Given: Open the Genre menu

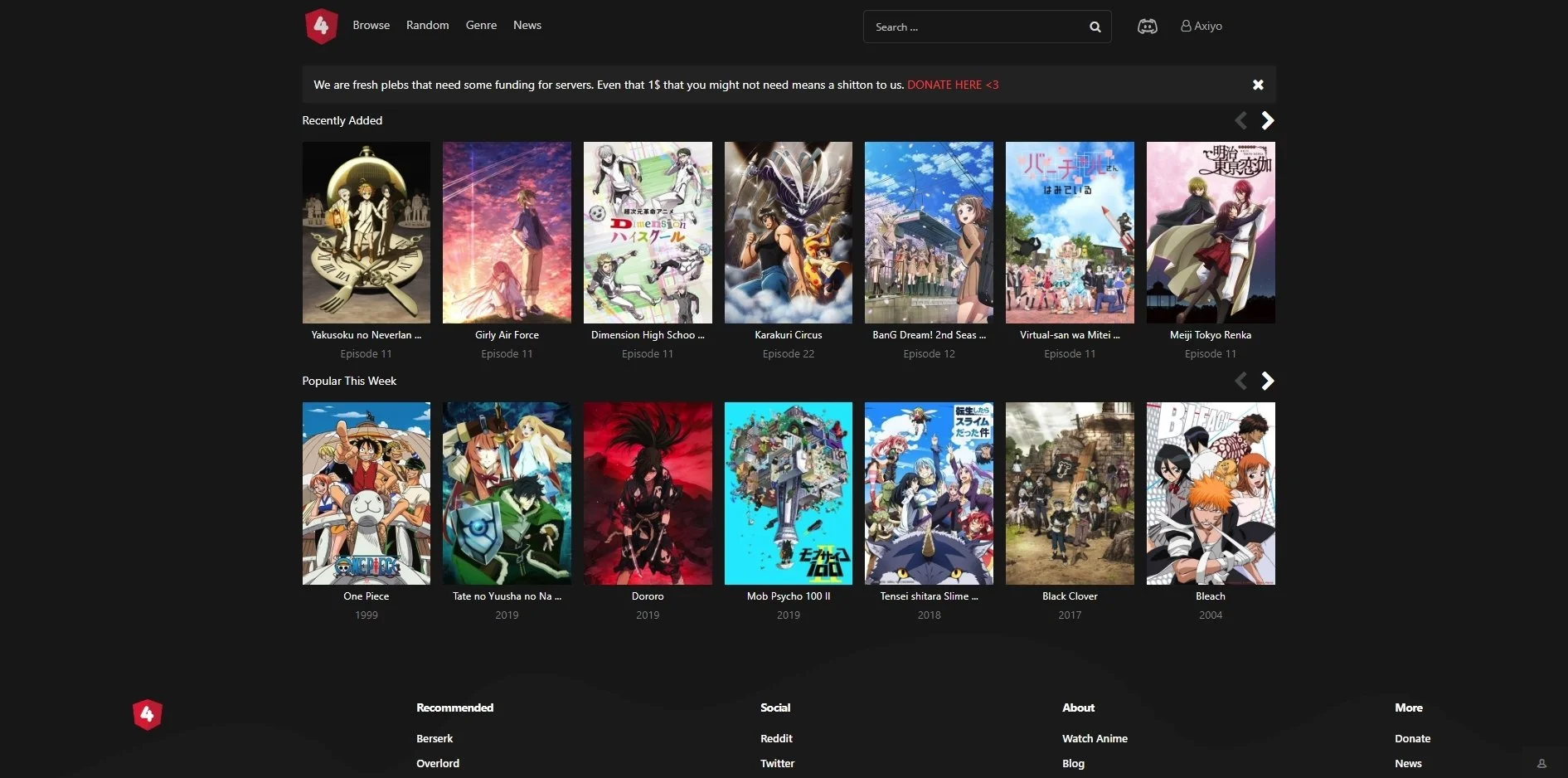Looking at the screenshot, I should pos(481,26).
